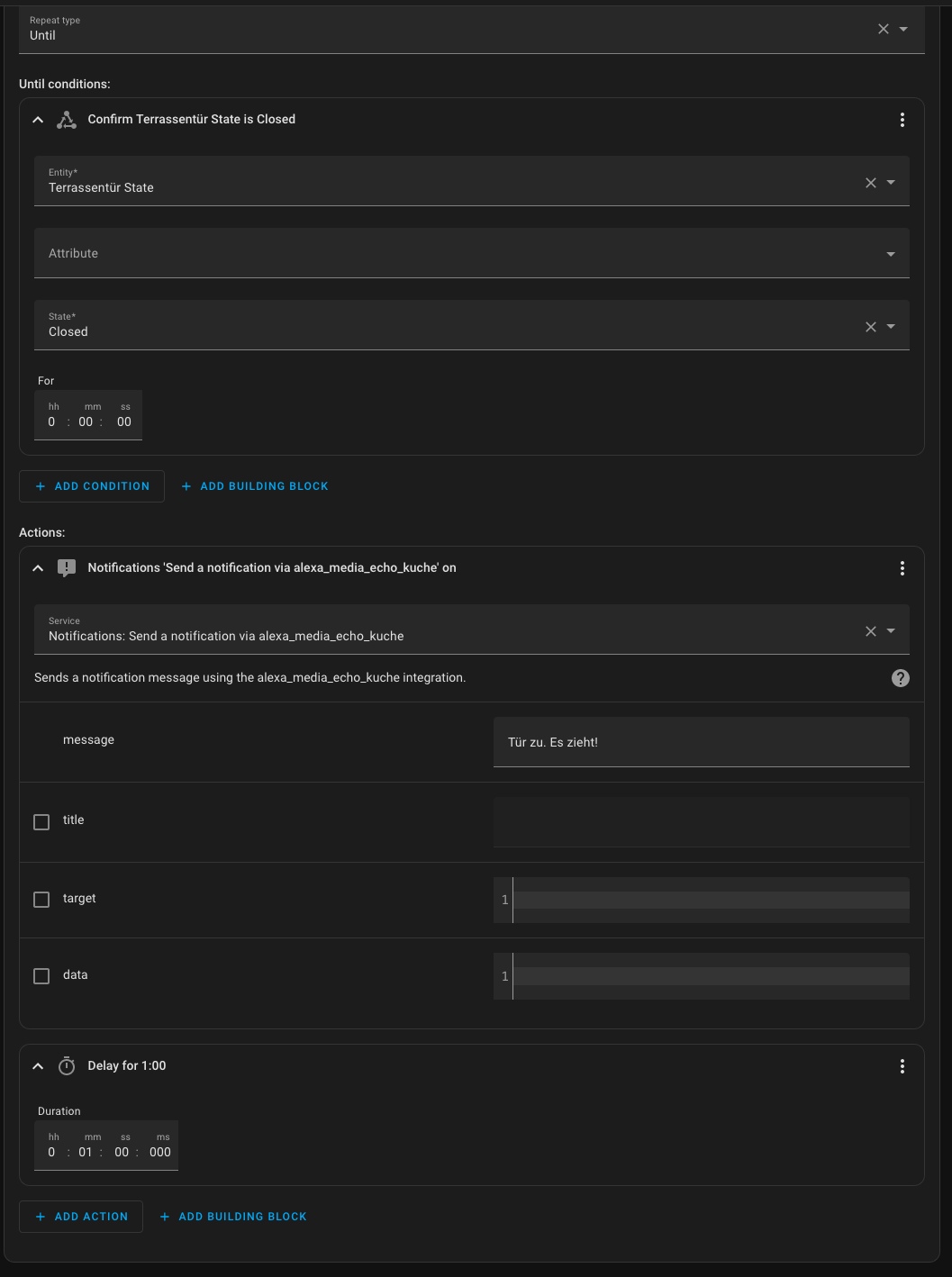
Task: Click the help question mark icon
Action: [900, 678]
